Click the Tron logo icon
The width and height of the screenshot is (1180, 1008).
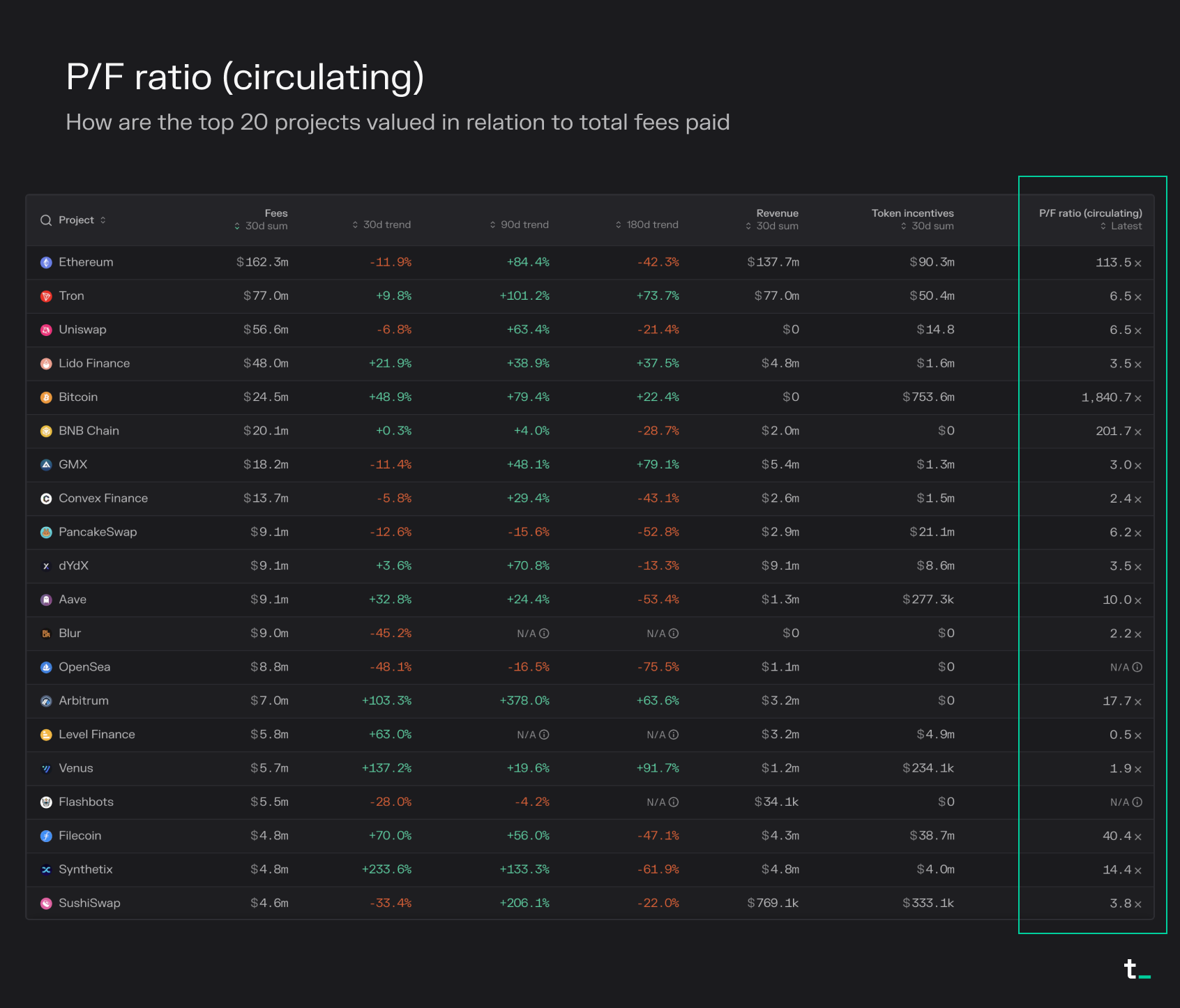point(46,296)
